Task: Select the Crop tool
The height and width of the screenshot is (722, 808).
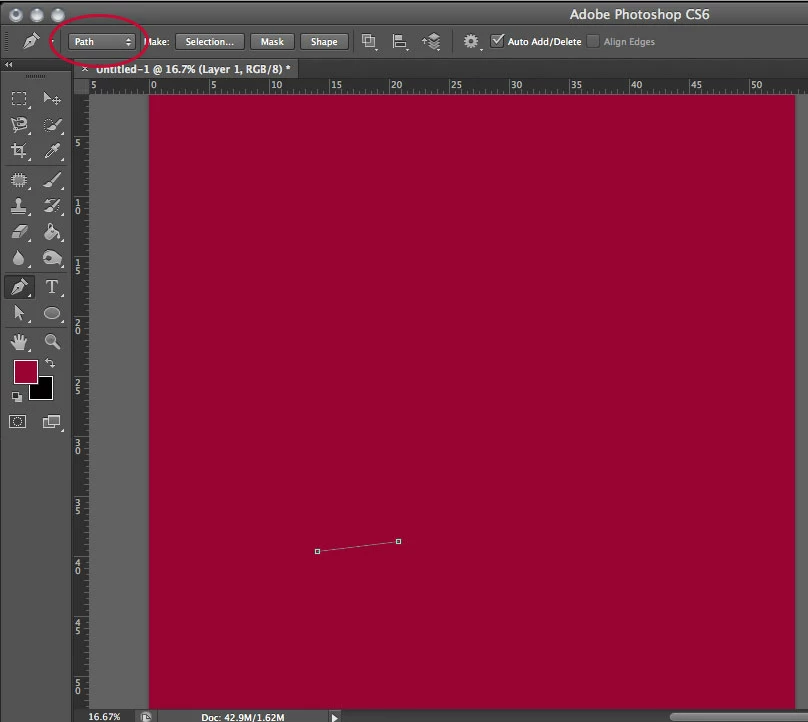Action: [x=19, y=150]
